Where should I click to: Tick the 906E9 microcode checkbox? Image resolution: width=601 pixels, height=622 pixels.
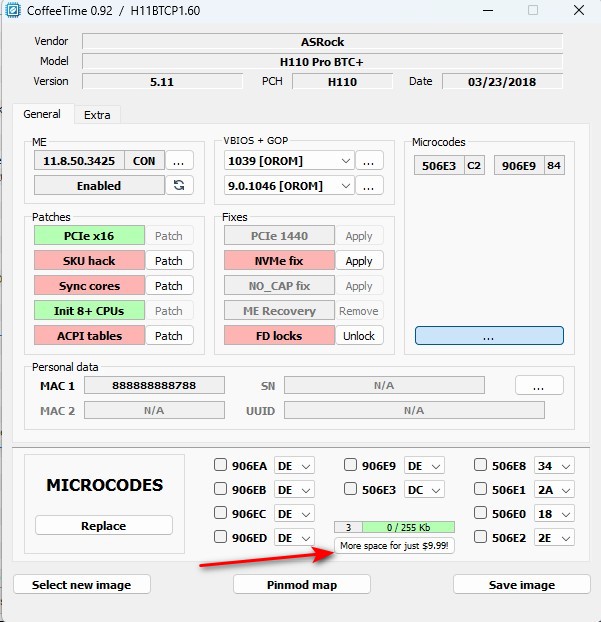coord(350,465)
